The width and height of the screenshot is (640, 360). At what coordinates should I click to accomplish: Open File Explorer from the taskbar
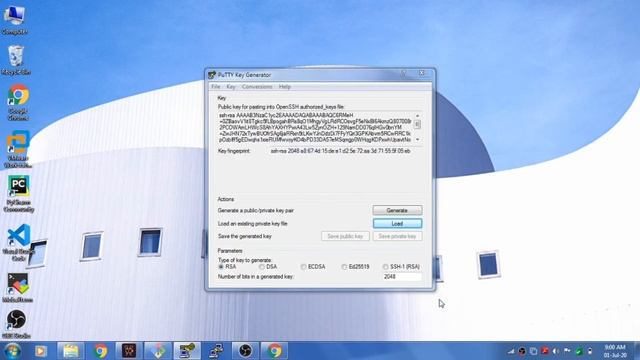tap(71, 351)
